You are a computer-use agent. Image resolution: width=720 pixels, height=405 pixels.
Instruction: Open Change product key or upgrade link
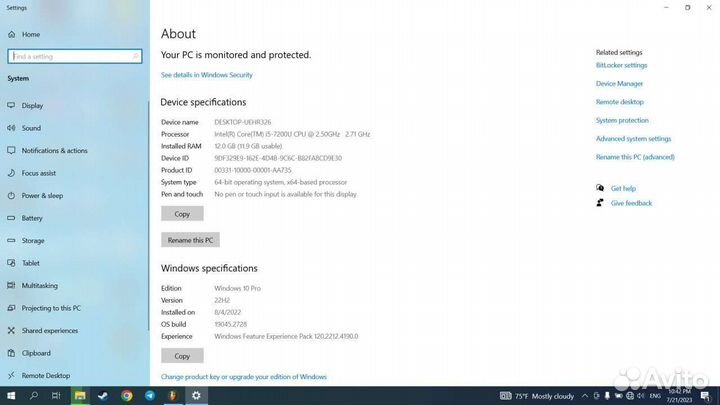pos(244,377)
